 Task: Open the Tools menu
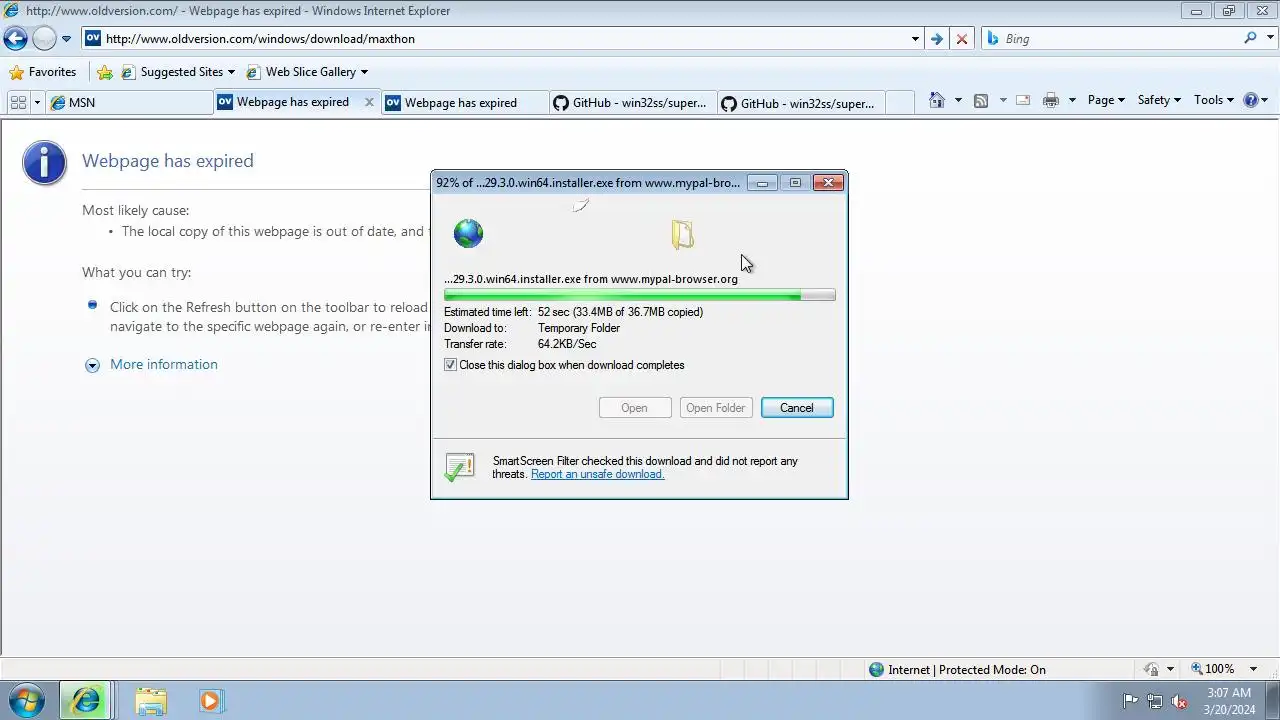(1214, 100)
